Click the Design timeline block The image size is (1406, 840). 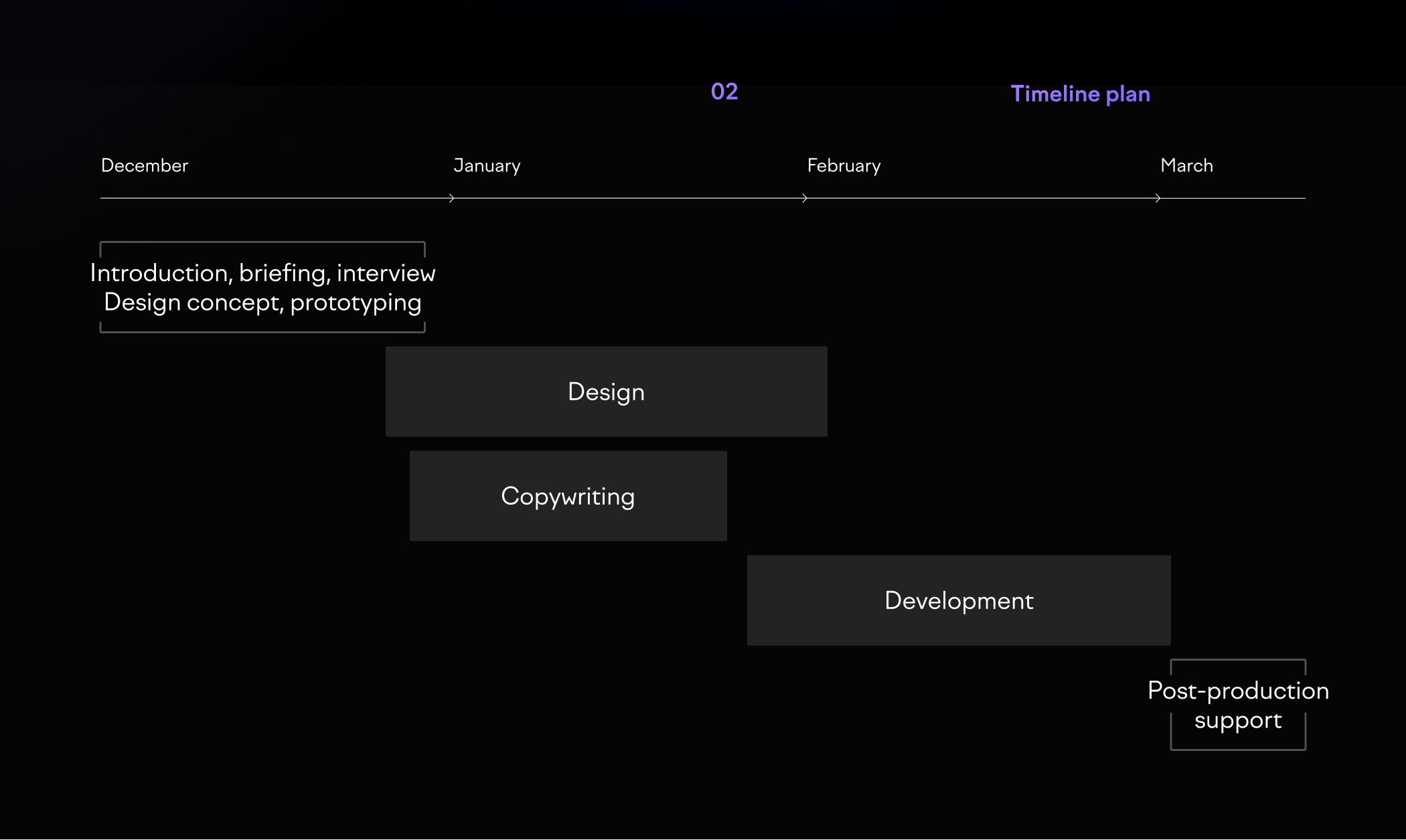(x=606, y=392)
